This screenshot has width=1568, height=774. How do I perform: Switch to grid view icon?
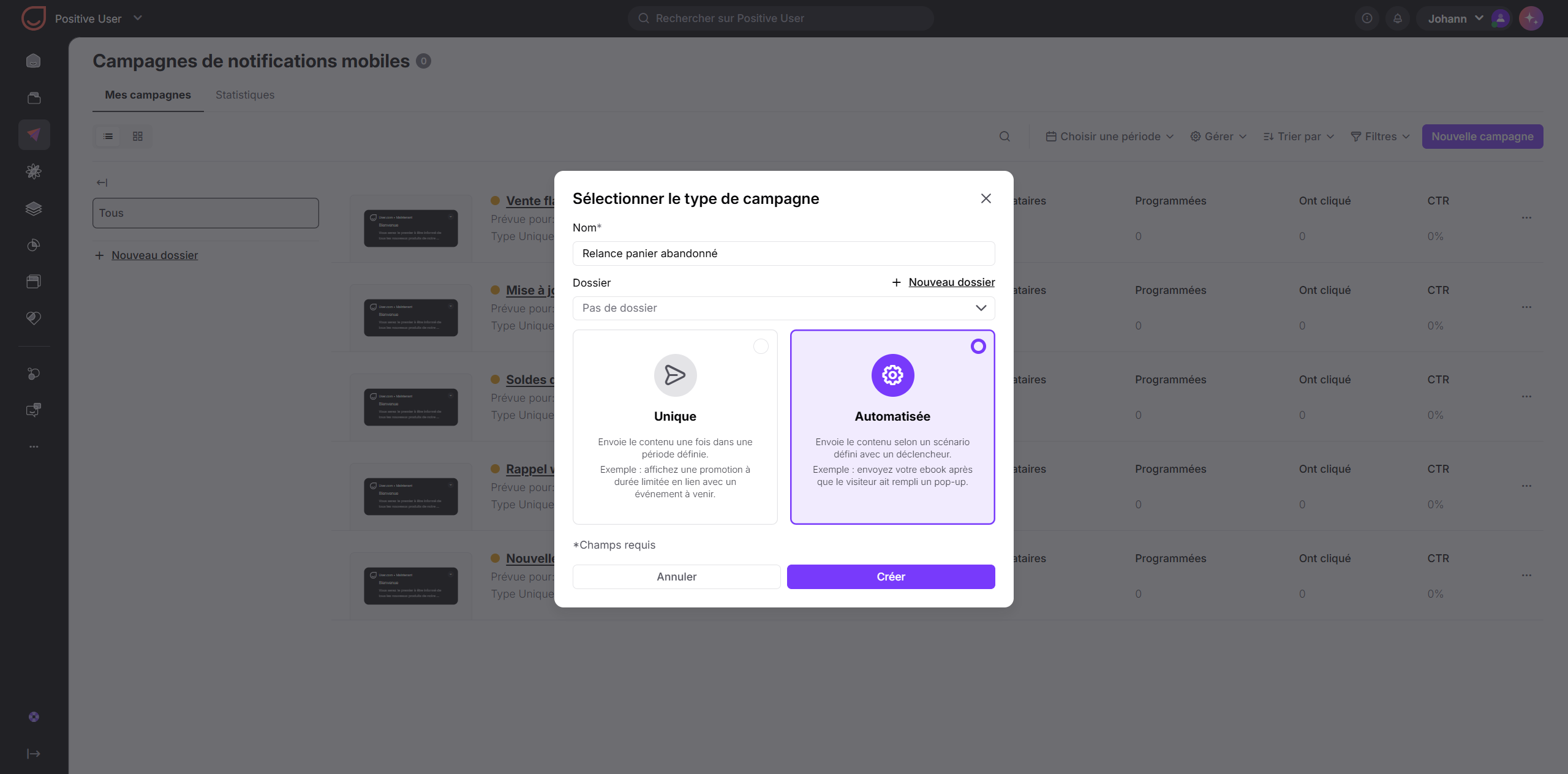point(138,136)
